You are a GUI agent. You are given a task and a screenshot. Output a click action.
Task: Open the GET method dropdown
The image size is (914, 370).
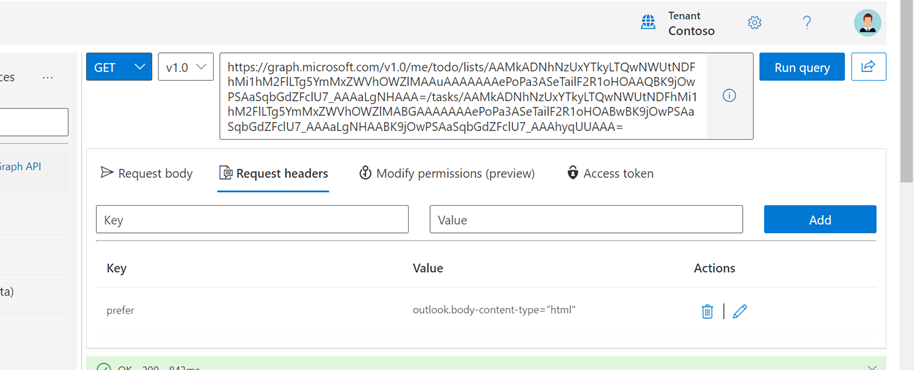(x=119, y=67)
